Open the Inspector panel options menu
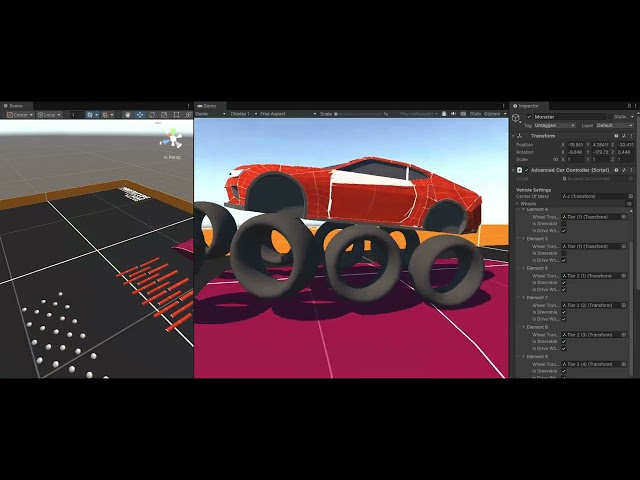This screenshot has height=480, width=640. point(636,106)
